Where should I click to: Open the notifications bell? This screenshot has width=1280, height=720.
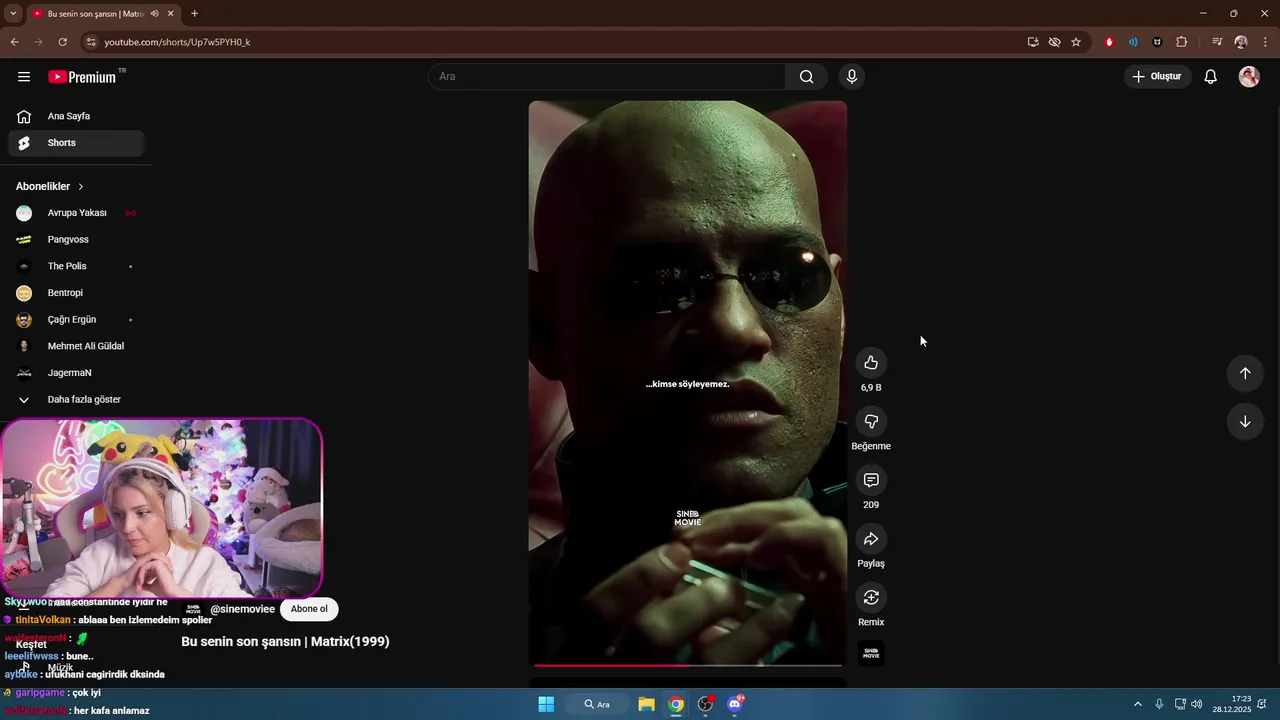(x=1210, y=77)
